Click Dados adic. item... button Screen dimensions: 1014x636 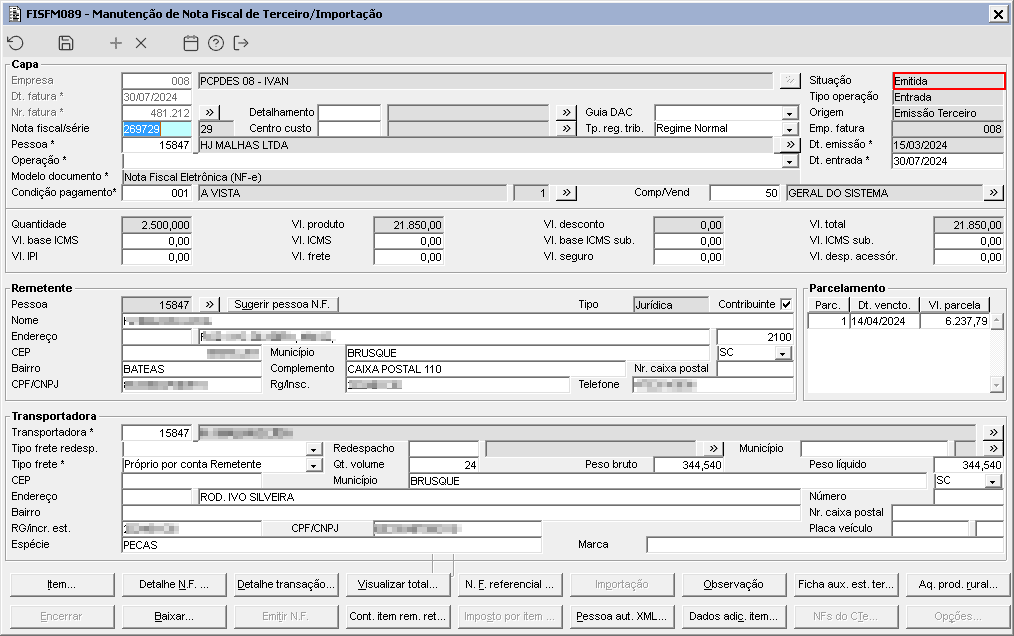[x=734, y=617]
